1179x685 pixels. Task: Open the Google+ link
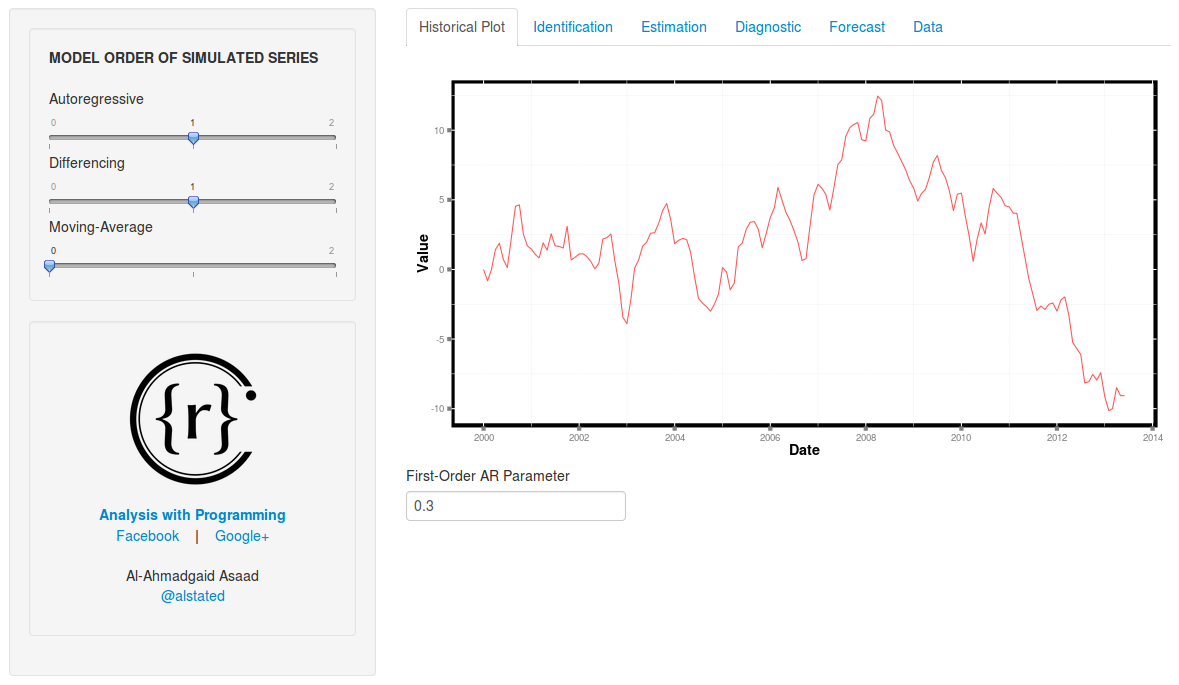(242, 536)
